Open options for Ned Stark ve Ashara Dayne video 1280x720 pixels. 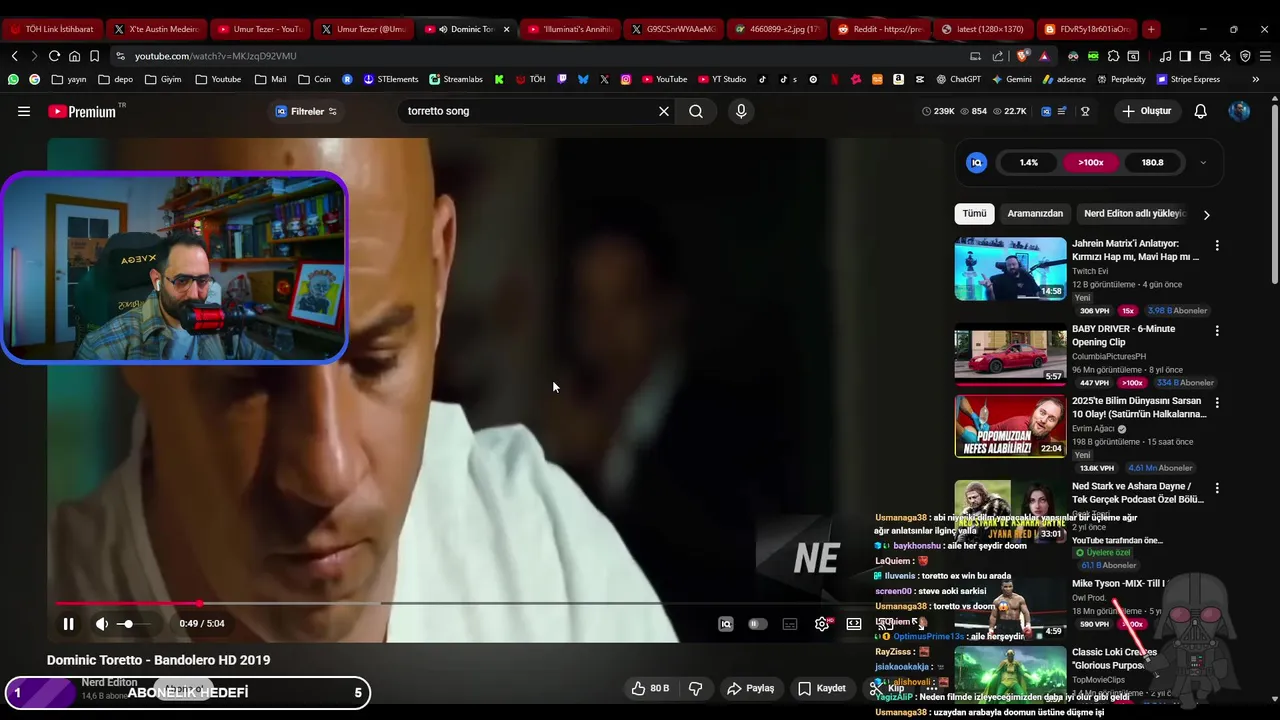(x=1217, y=488)
